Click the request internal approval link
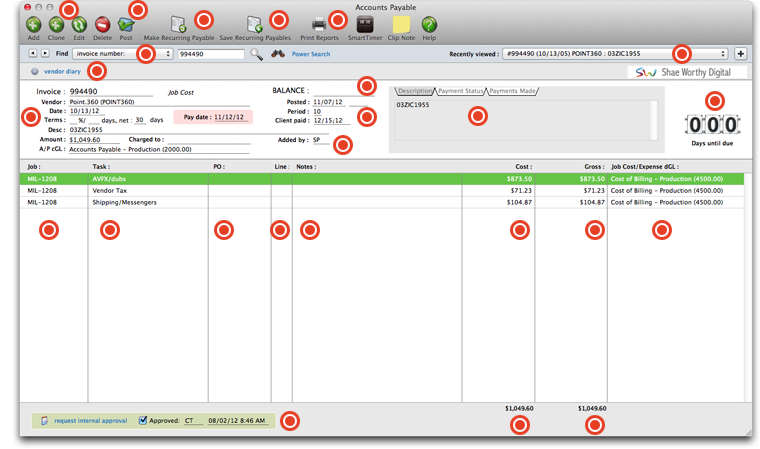This screenshot has width=760, height=449. [x=90, y=421]
